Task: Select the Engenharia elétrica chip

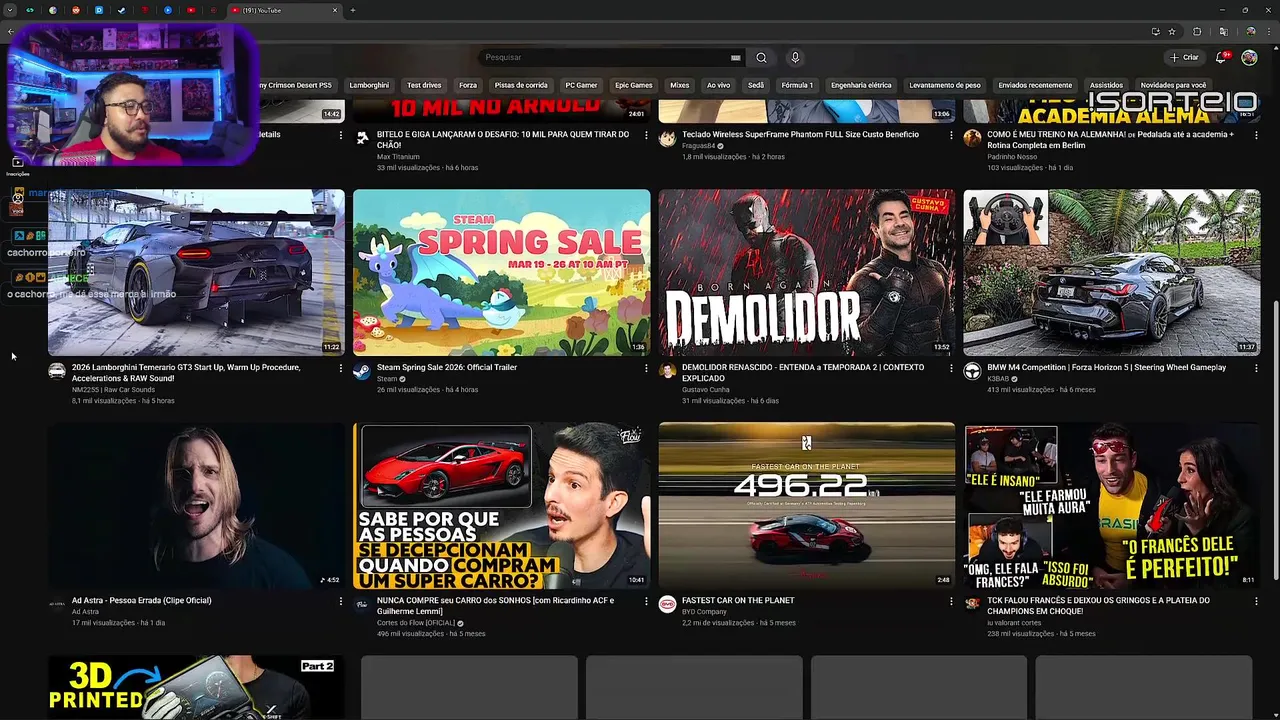Action: coord(861,85)
